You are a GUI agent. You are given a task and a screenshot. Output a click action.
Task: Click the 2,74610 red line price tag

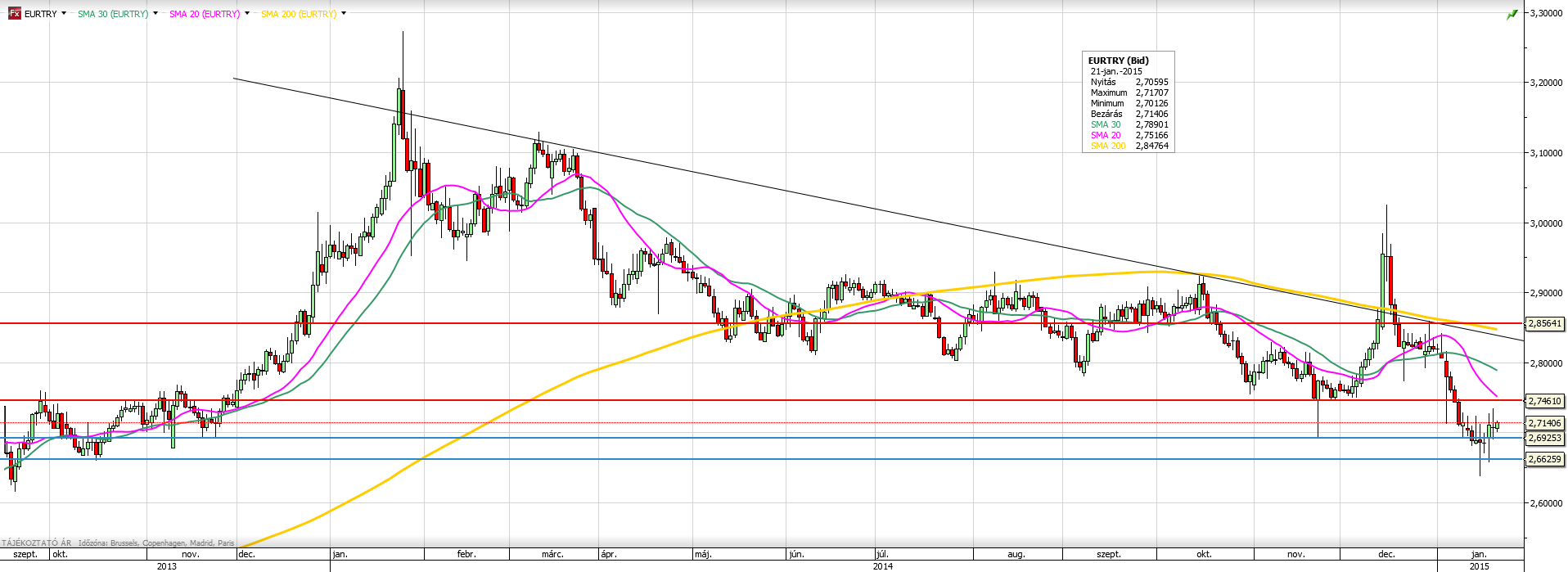point(1545,401)
